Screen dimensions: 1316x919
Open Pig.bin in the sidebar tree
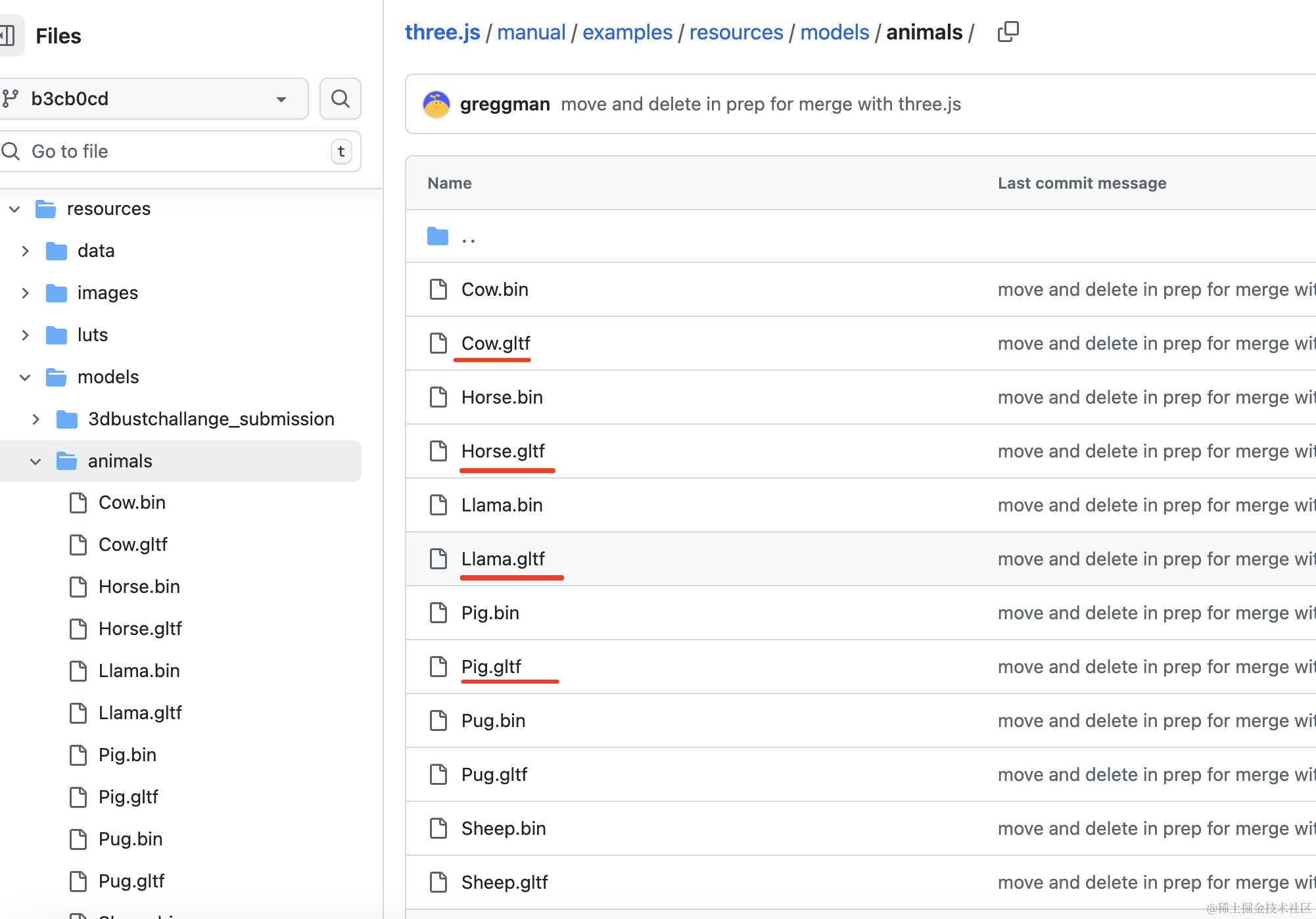click(128, 755)
